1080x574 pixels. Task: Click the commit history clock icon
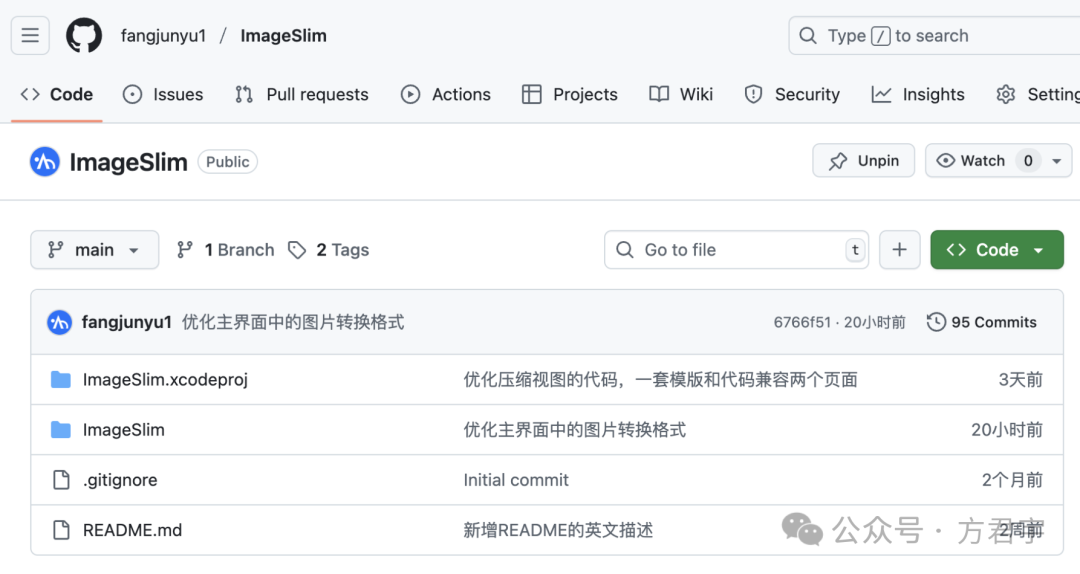tap(936, 322)
